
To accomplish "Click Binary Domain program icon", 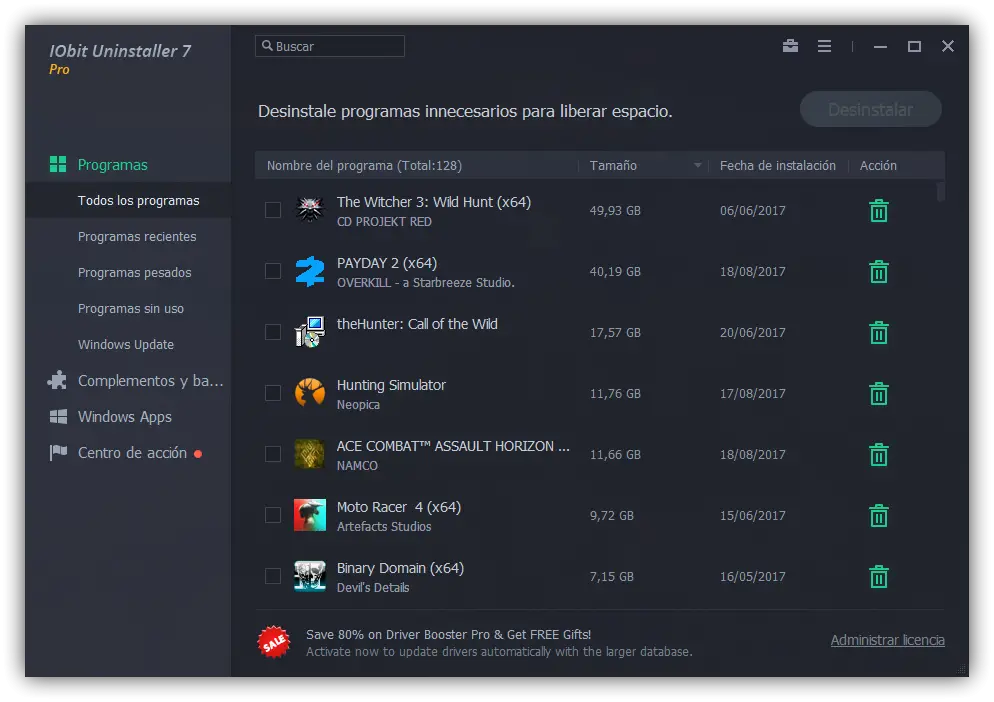I will coord(310,576).
